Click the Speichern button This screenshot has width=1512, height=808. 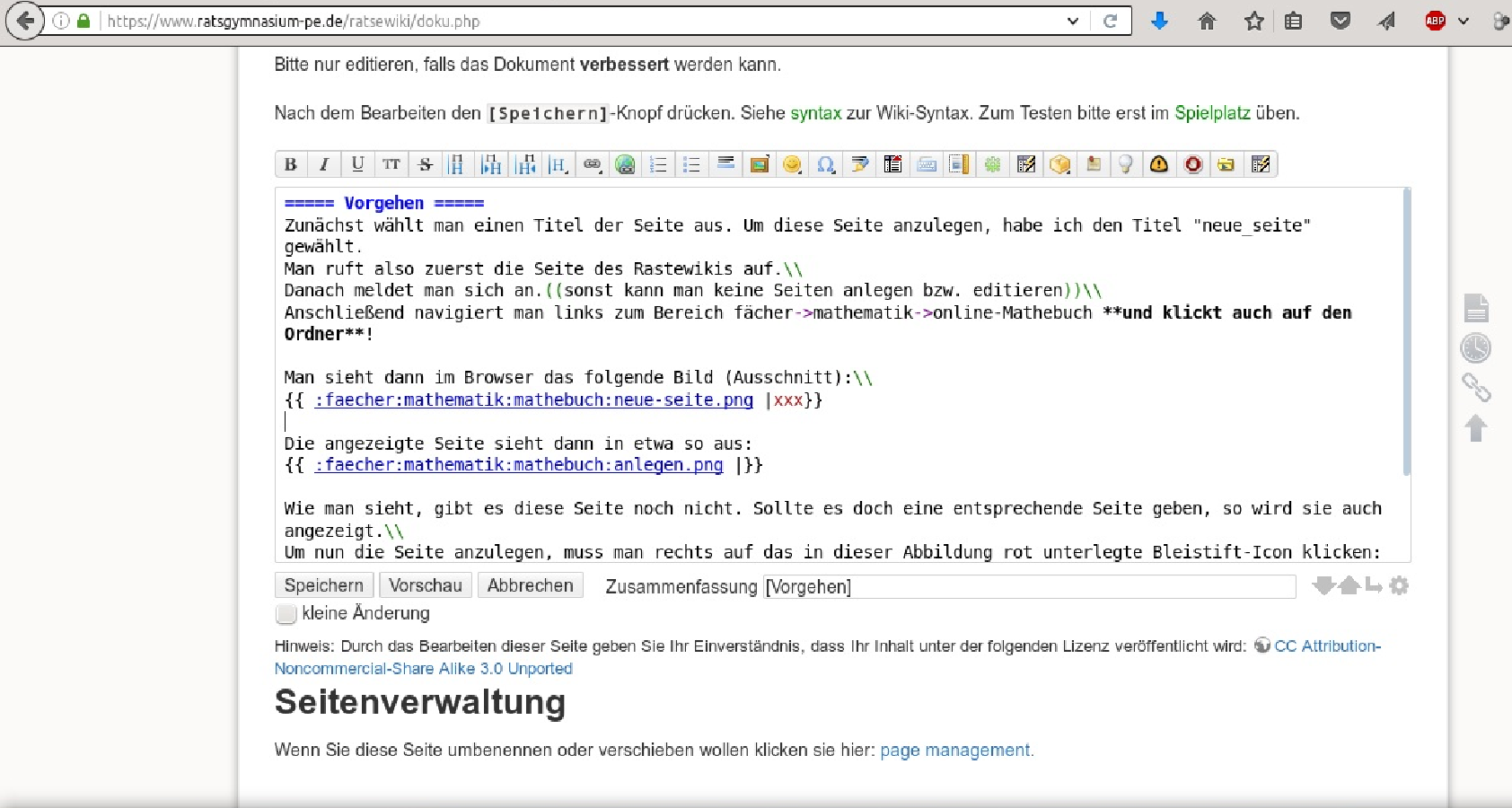click(x=323, y=585)
